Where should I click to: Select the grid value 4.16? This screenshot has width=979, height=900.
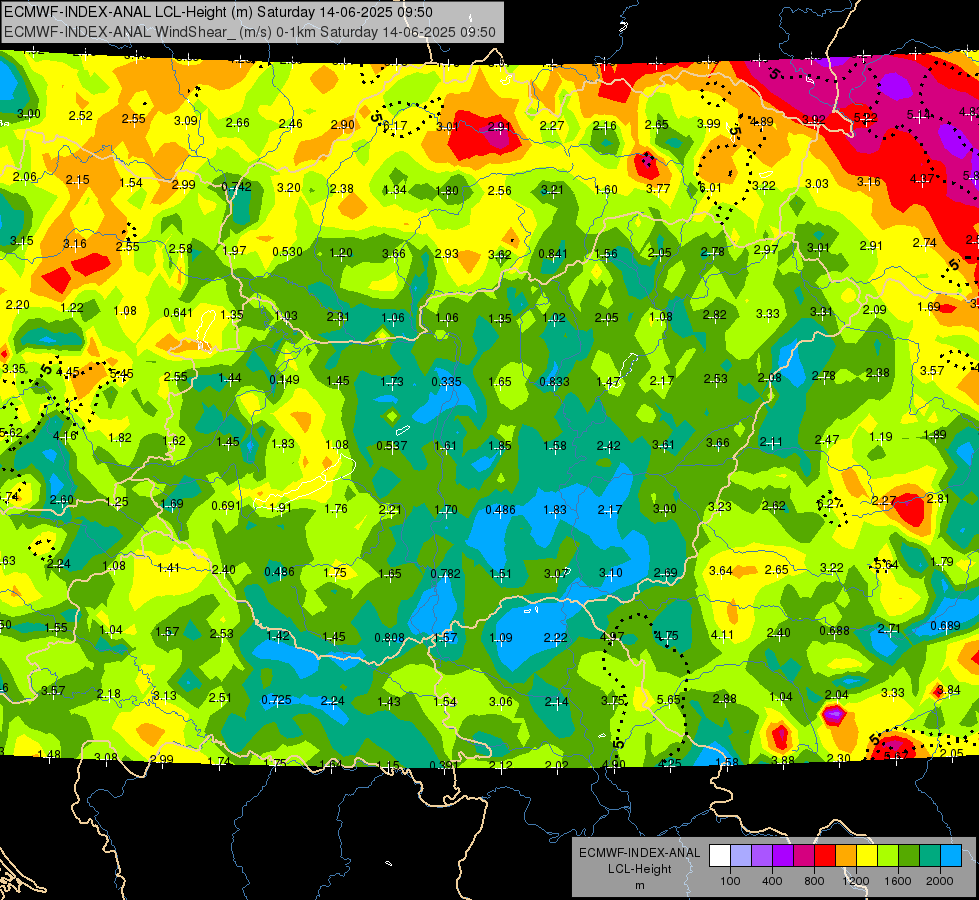(x=65, y=436)
